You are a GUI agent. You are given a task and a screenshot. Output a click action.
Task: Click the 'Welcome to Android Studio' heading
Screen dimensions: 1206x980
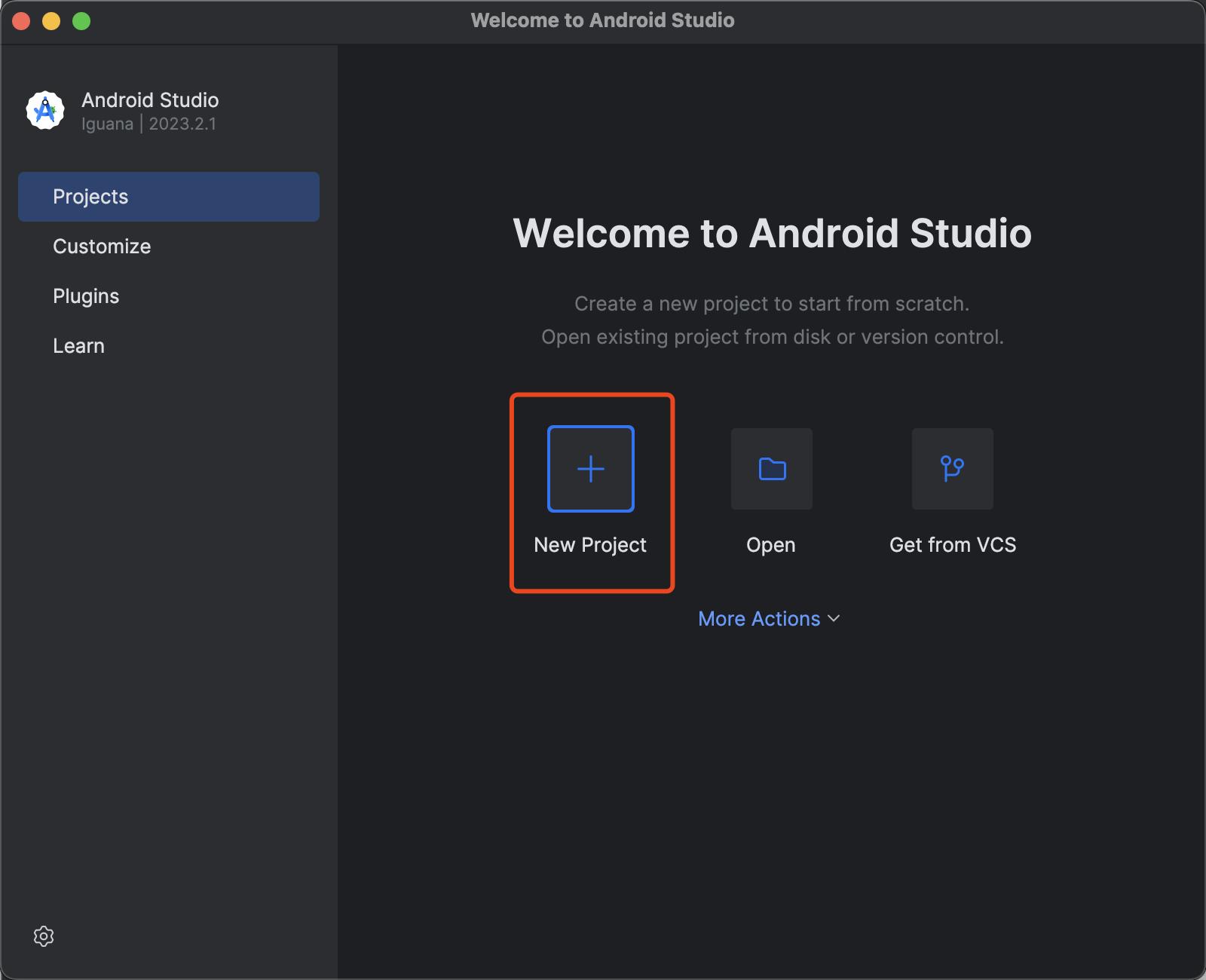[772, 233]
